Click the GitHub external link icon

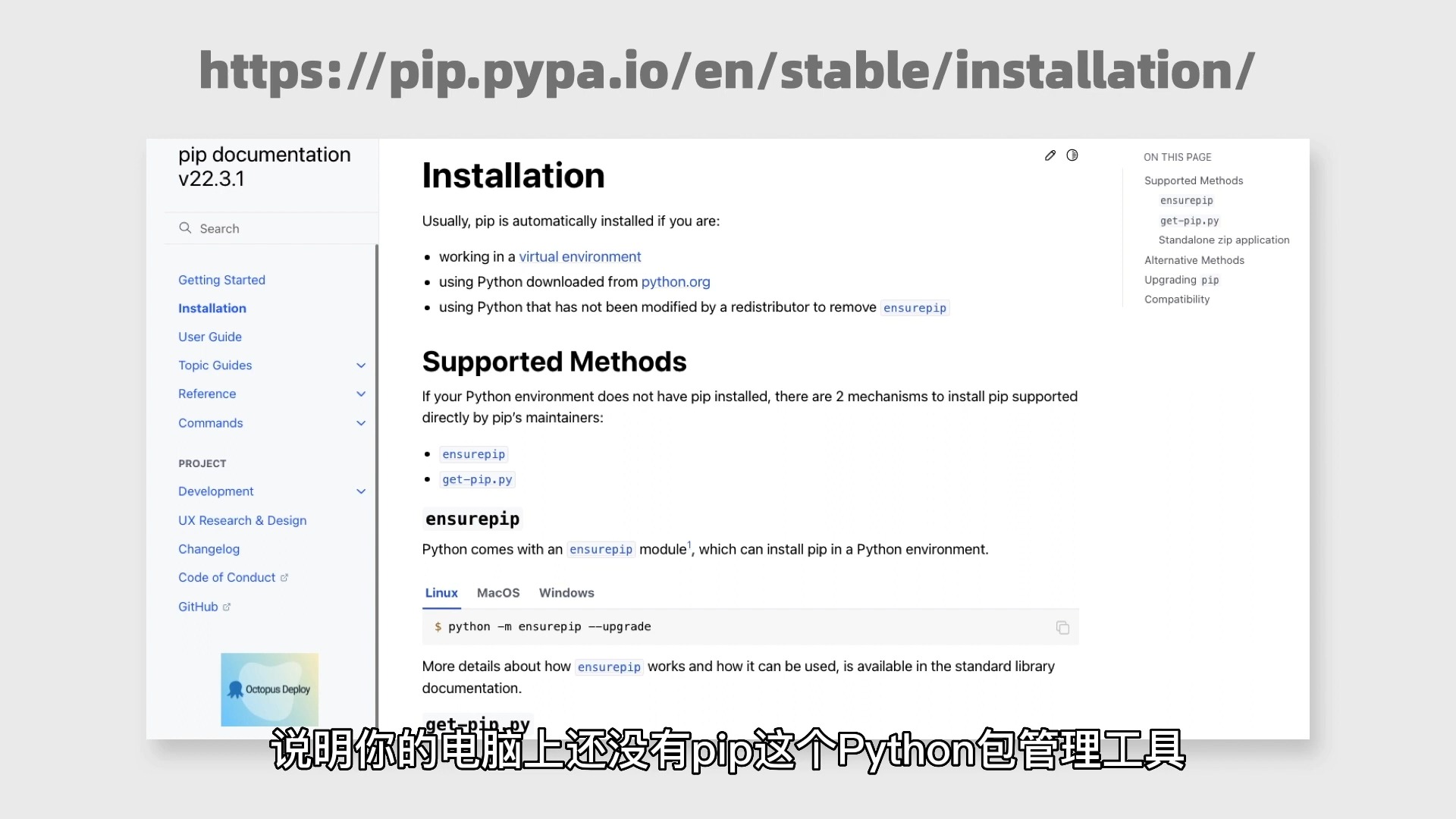coord(225,605)
